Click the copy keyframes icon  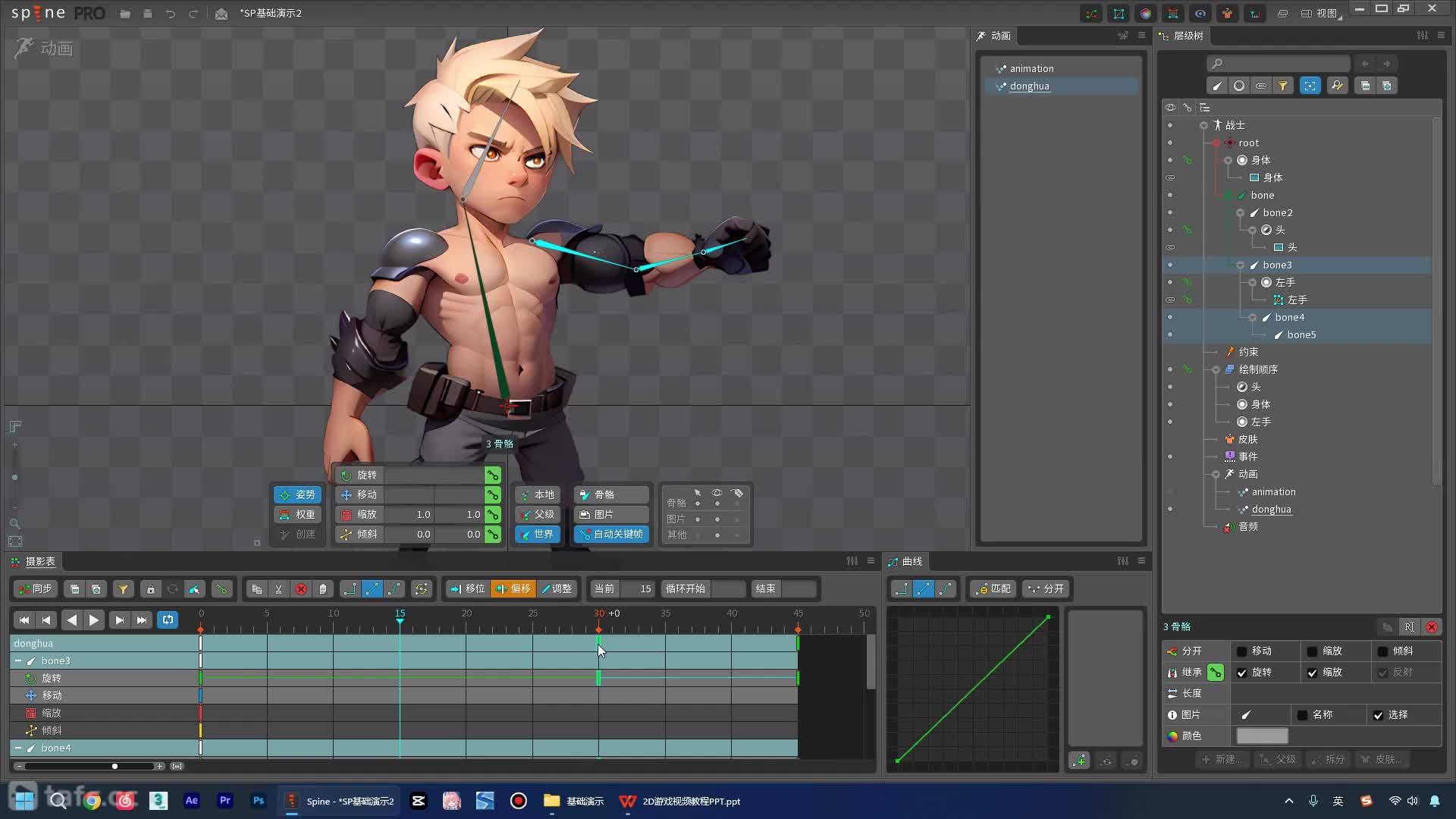[256, 588]
